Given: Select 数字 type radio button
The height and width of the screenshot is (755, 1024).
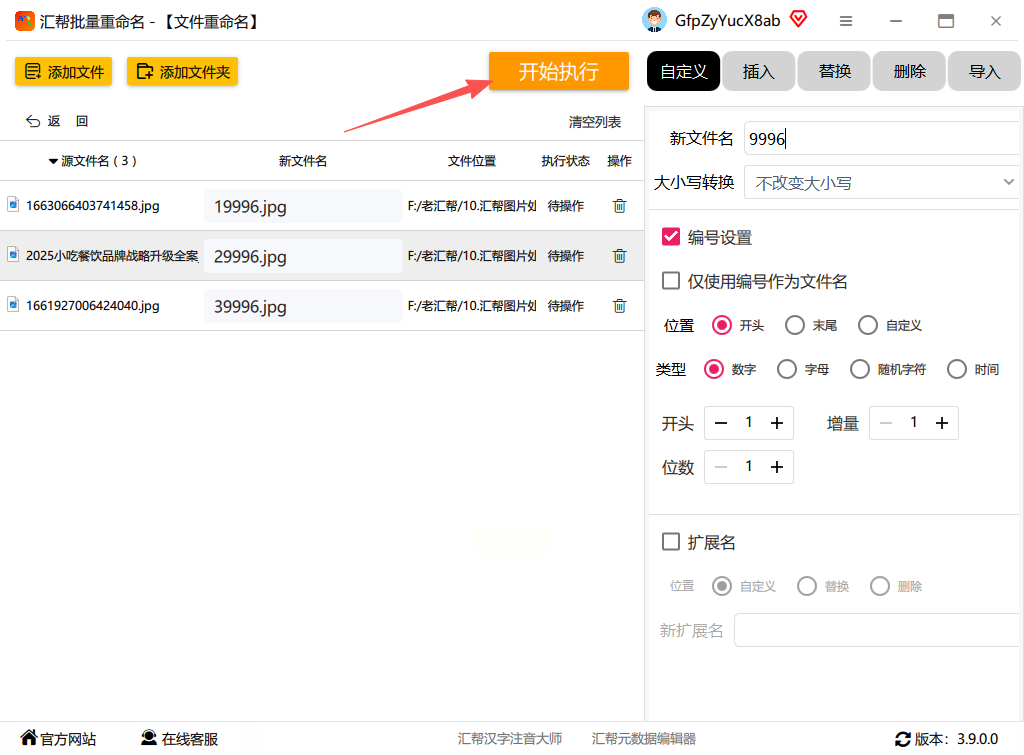Looking at the screenshot, I should (714, 369).
